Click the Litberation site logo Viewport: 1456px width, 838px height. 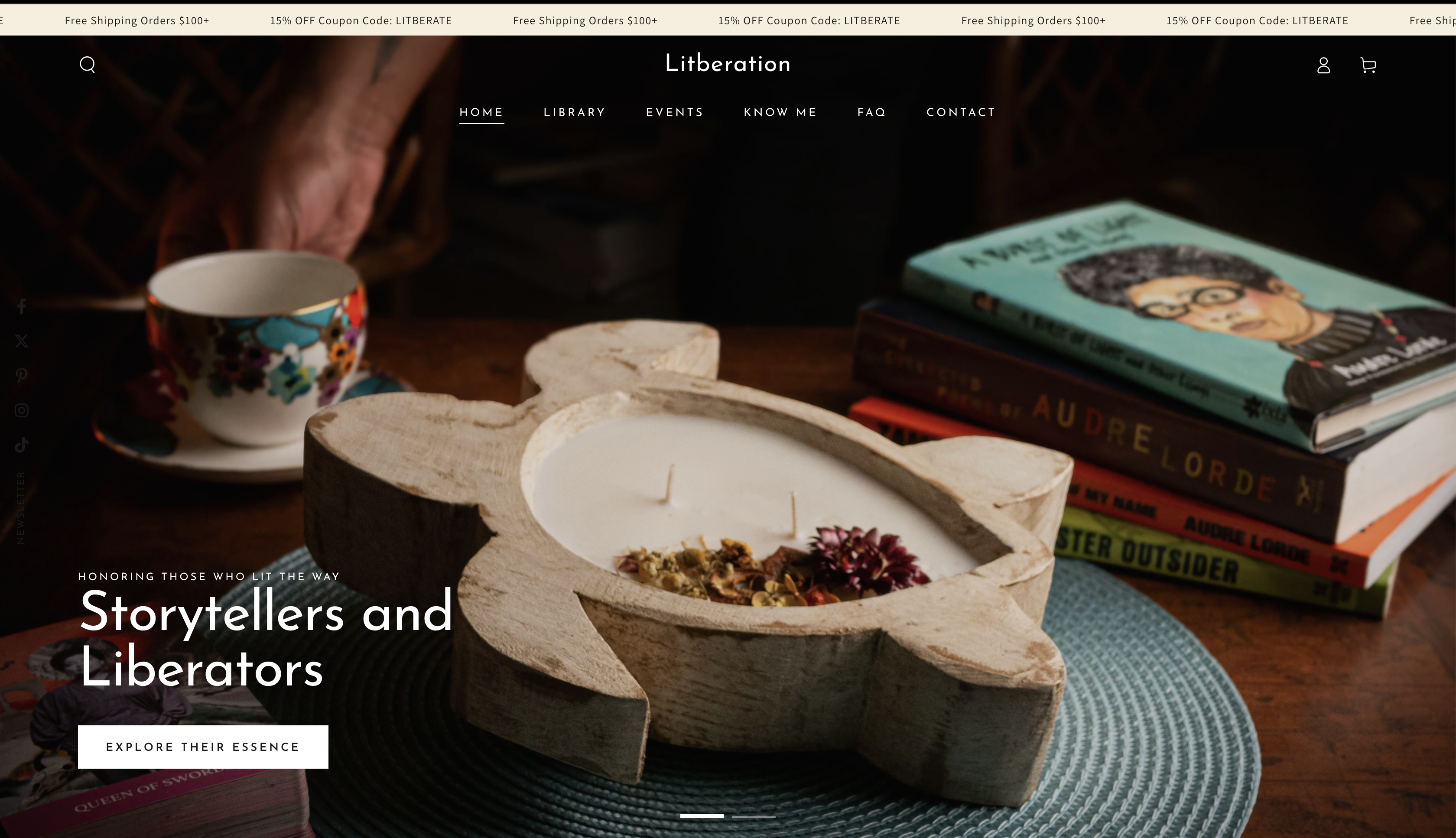728,63
